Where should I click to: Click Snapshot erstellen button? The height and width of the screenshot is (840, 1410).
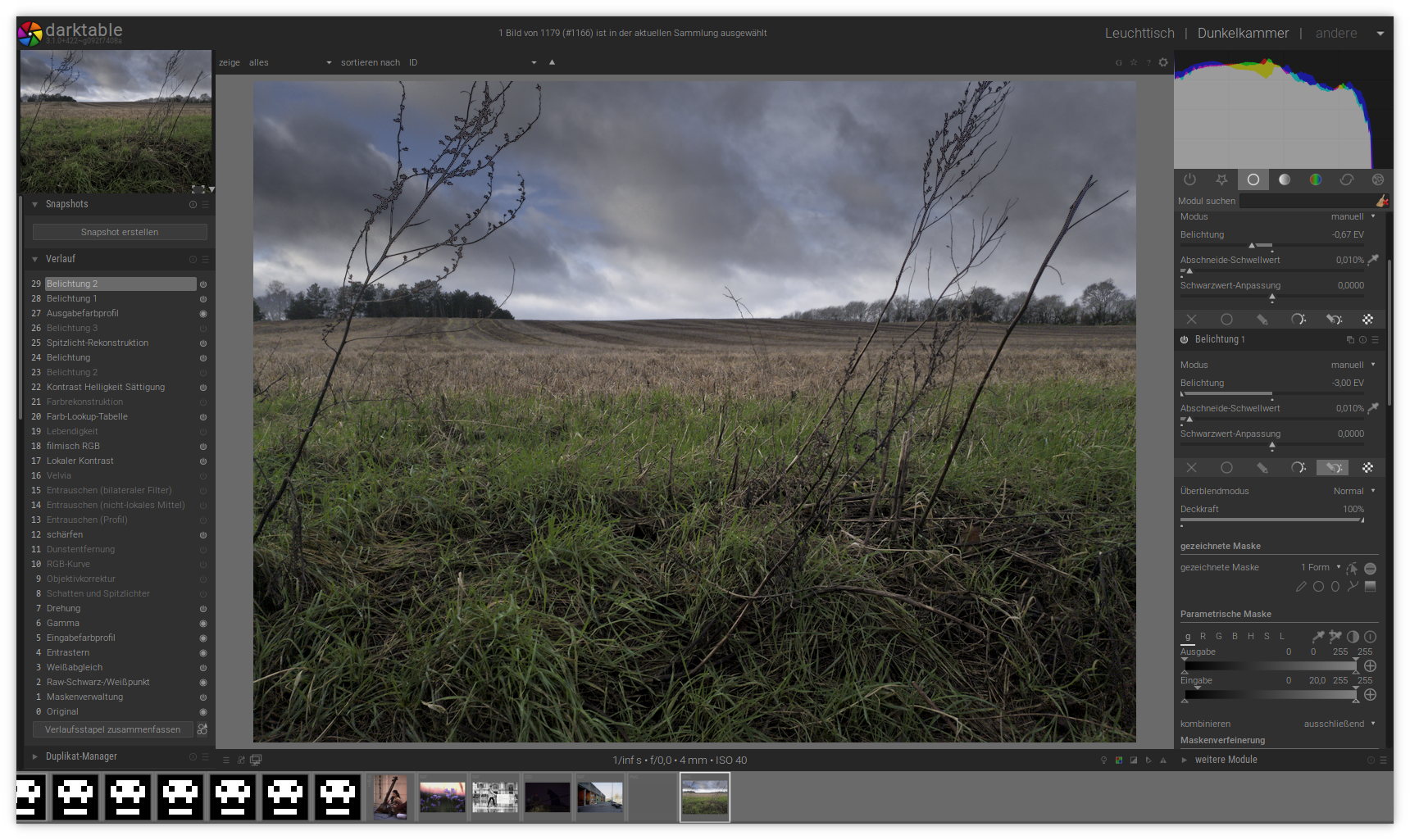[x=120, y=232]
